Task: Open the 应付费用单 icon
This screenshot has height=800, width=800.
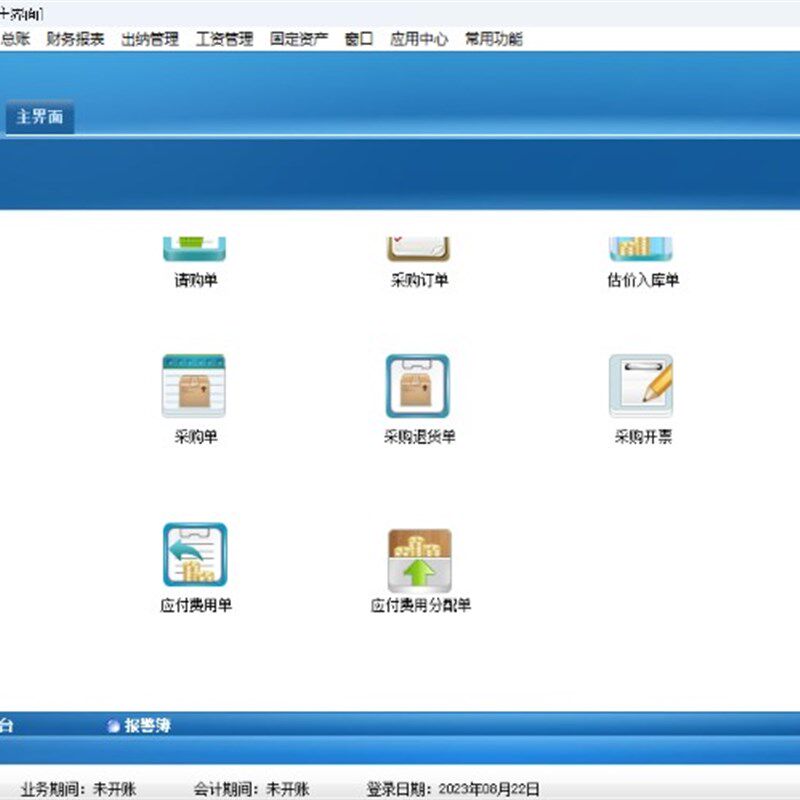Action: (195, 555)
